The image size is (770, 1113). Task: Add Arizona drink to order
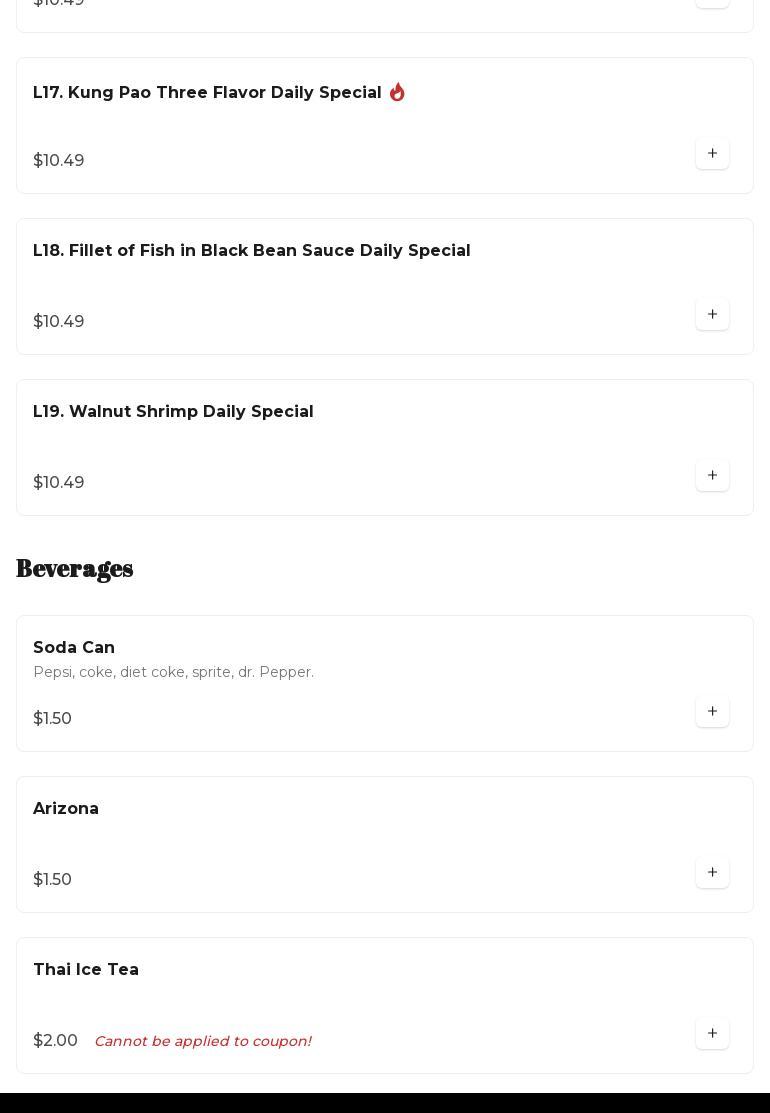[x=712, y=873]
